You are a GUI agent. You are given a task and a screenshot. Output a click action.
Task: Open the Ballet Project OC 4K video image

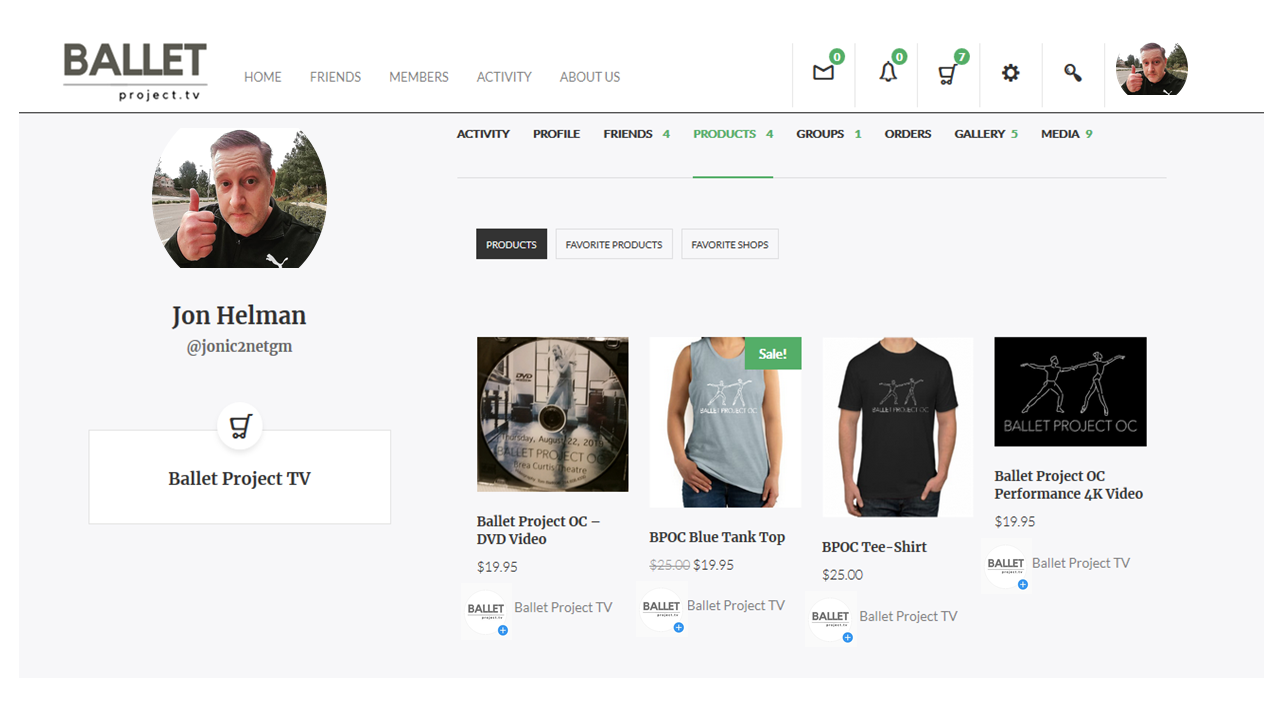tap(1070, 391)
